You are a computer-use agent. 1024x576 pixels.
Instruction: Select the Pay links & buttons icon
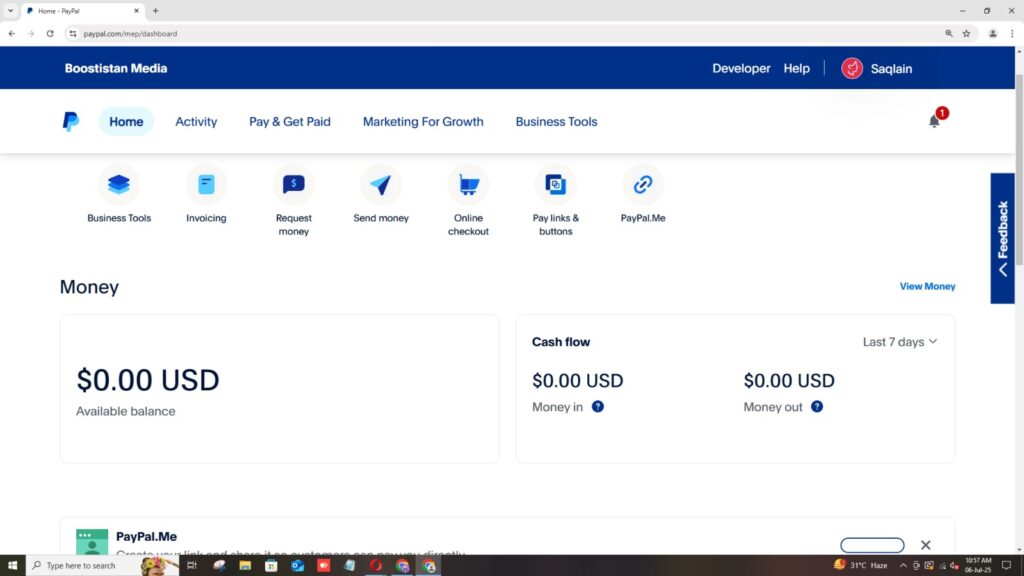coord(556,185)
